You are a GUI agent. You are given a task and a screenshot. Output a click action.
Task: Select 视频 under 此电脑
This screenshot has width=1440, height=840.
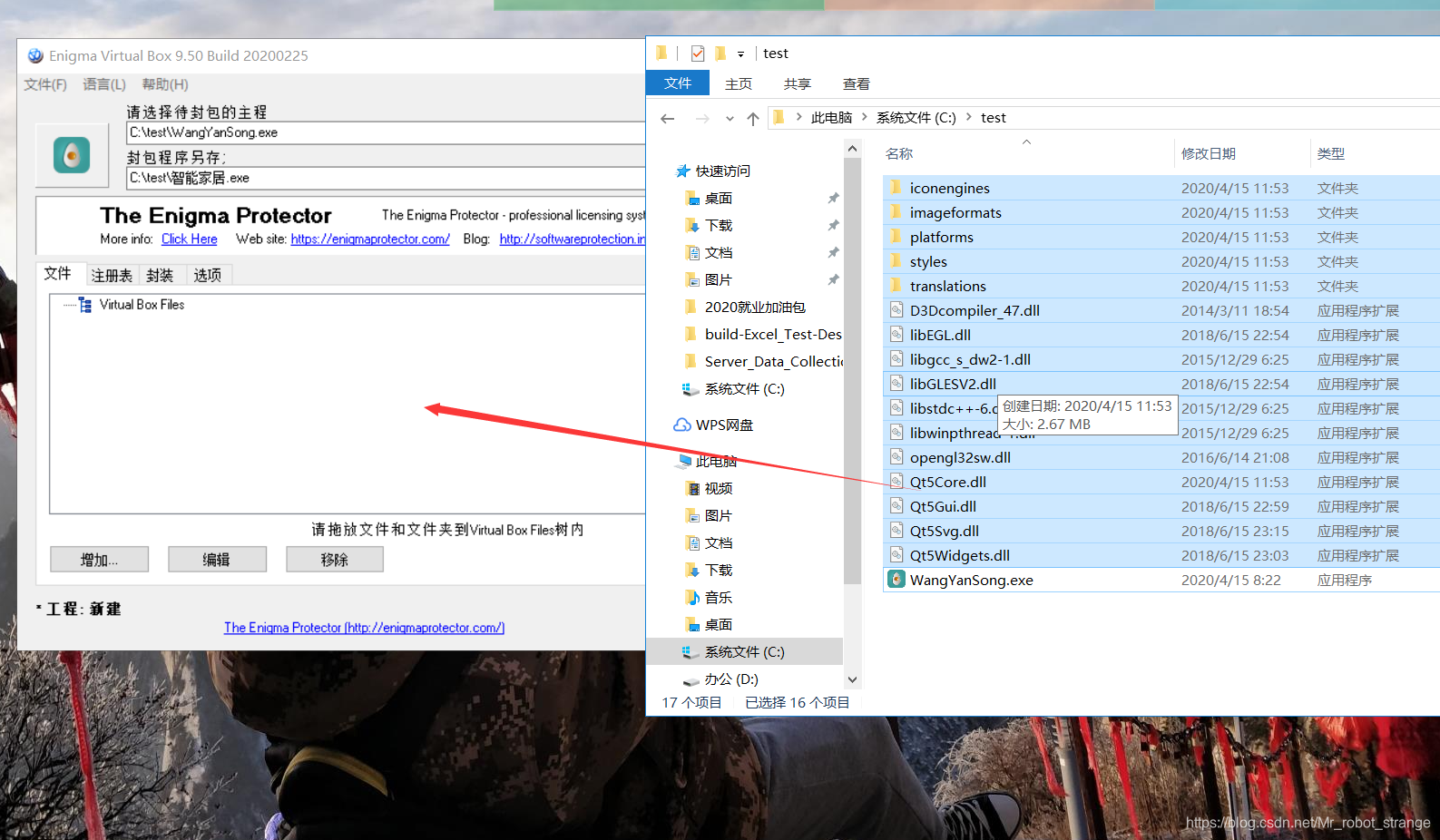tap(718, 489)
